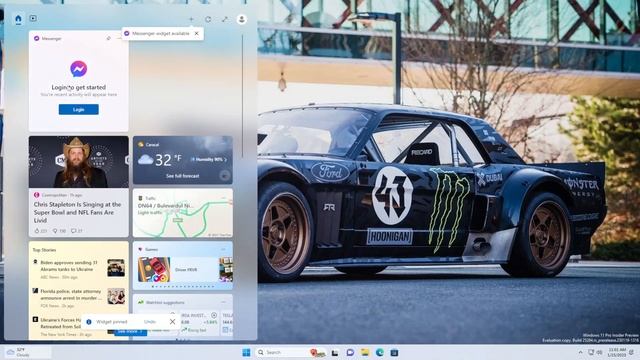Dismiss the Messenger widget available notification
Image resolution: width=640 pixels, height=360 pixels.
tap(196, 33)
